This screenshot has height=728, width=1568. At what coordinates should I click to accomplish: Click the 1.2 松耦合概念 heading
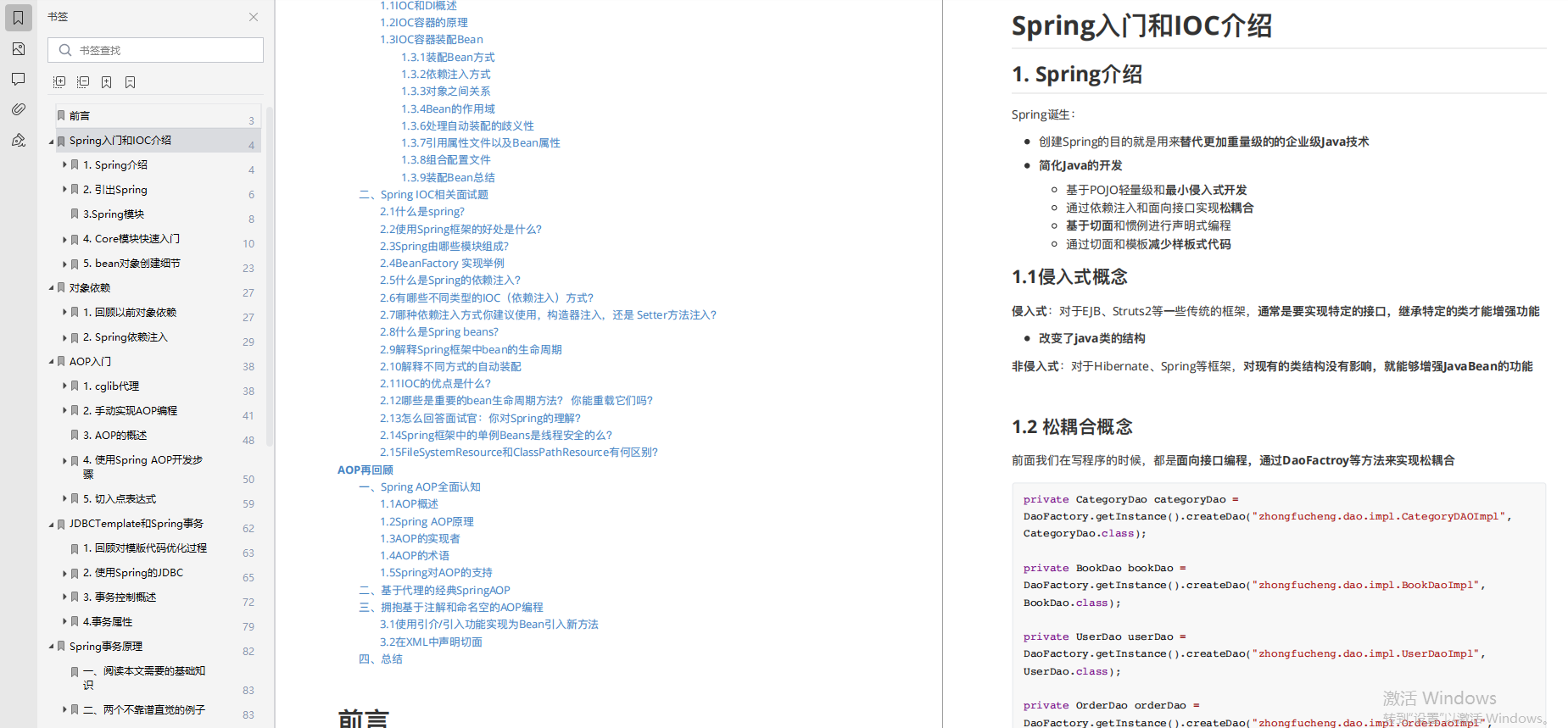pos(1072,427)
